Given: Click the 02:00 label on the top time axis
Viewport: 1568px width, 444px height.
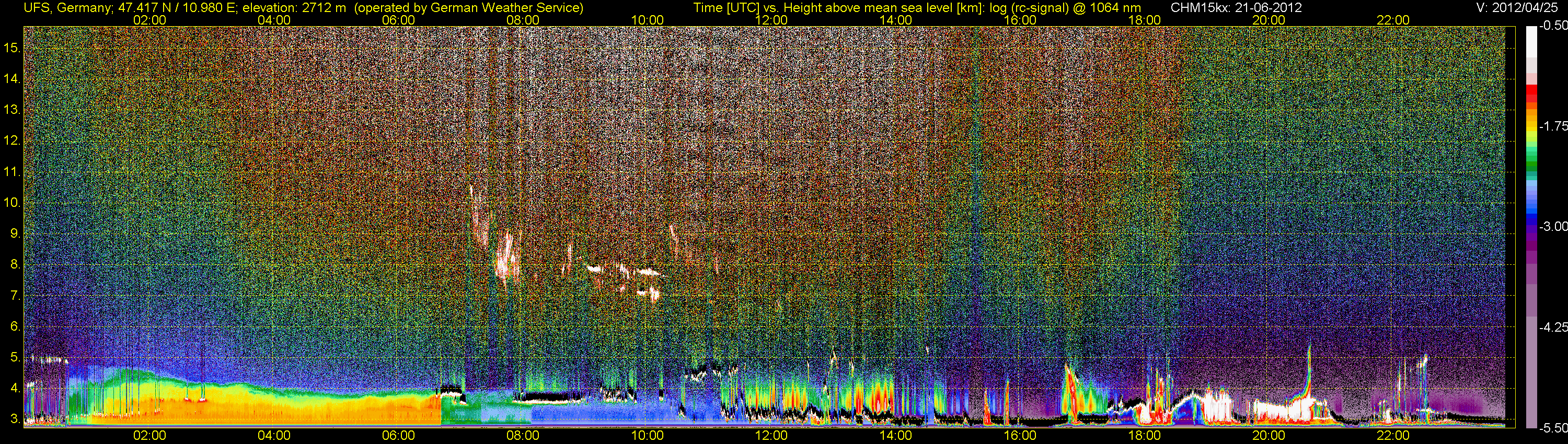Looking at the screenshot, I should pos(149,20).
